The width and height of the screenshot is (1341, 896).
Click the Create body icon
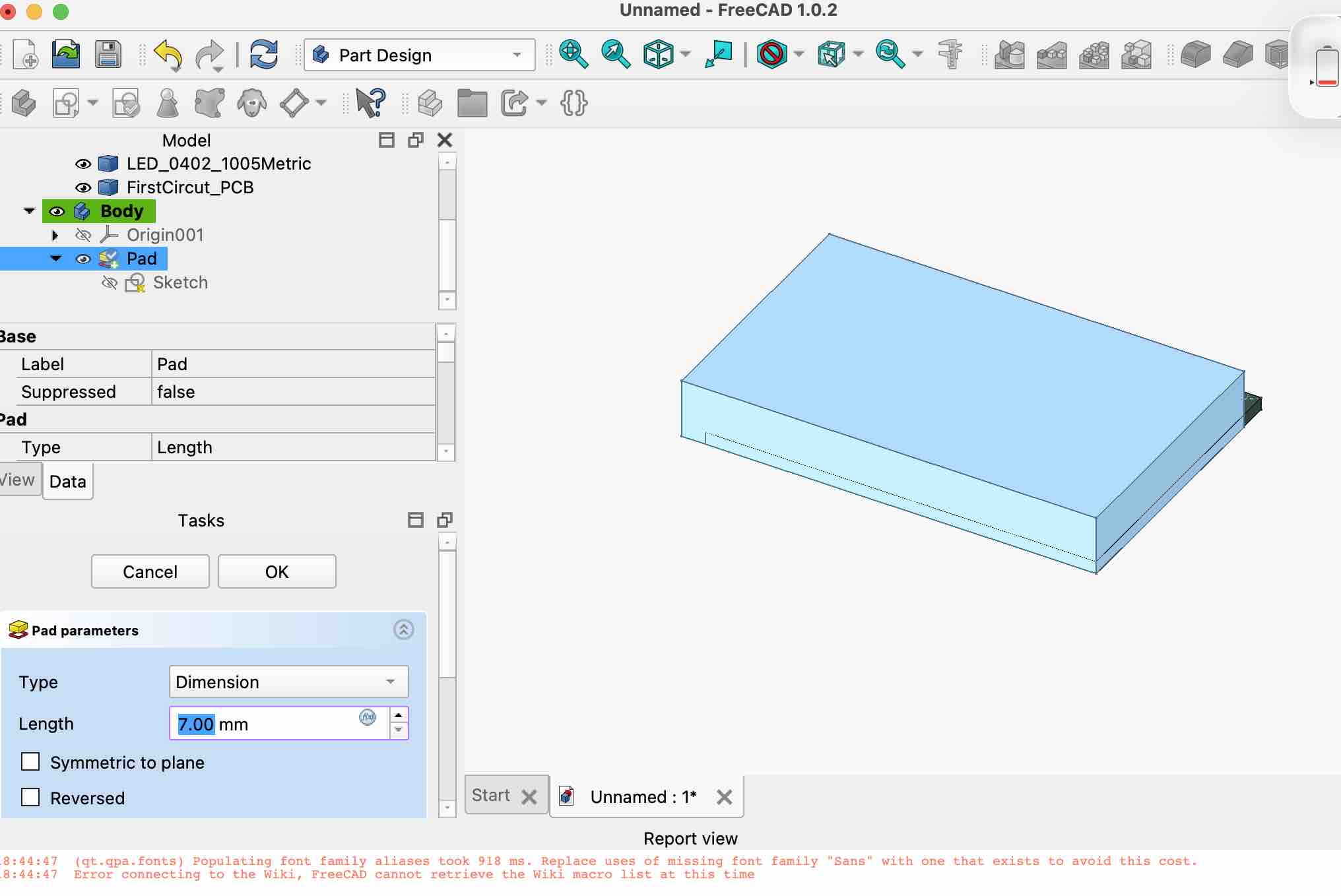24,103
